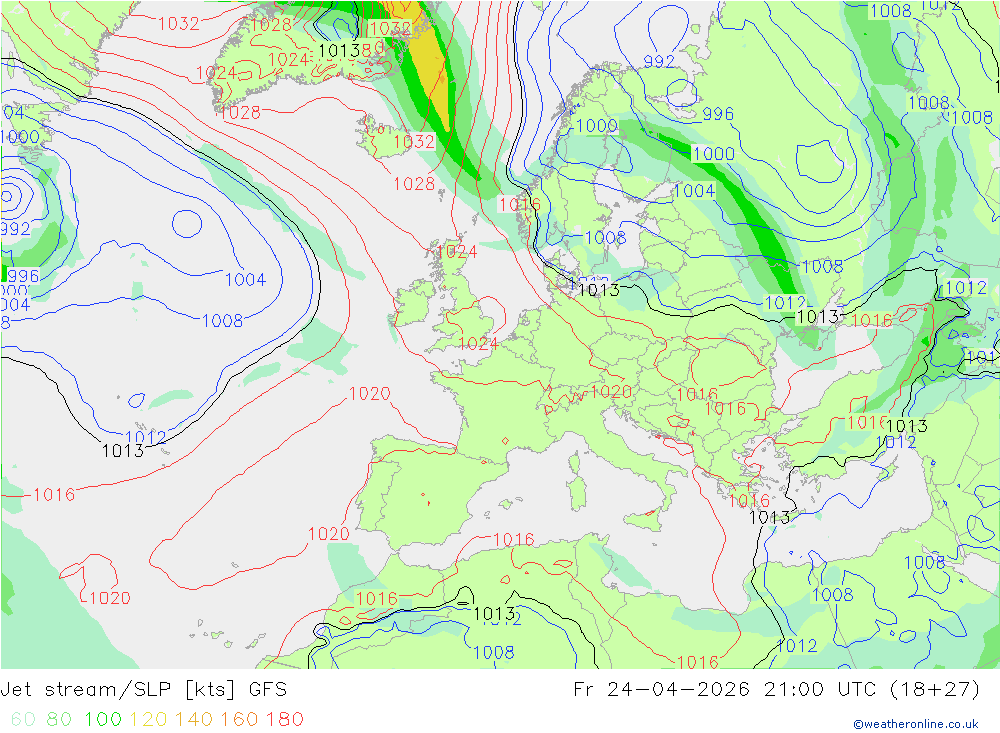1000x733 pixels.
Task: Click the blue 1004 label over Finland
Action: (x=695, y=191)
